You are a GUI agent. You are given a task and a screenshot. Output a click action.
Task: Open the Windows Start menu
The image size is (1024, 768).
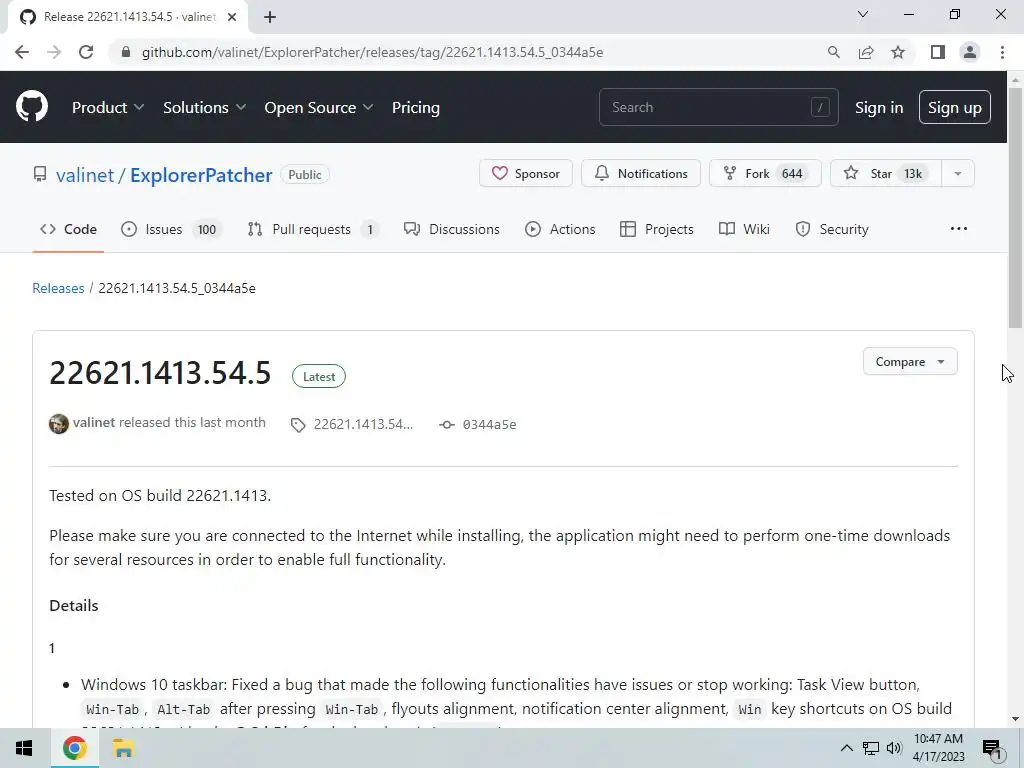[24, 748]
